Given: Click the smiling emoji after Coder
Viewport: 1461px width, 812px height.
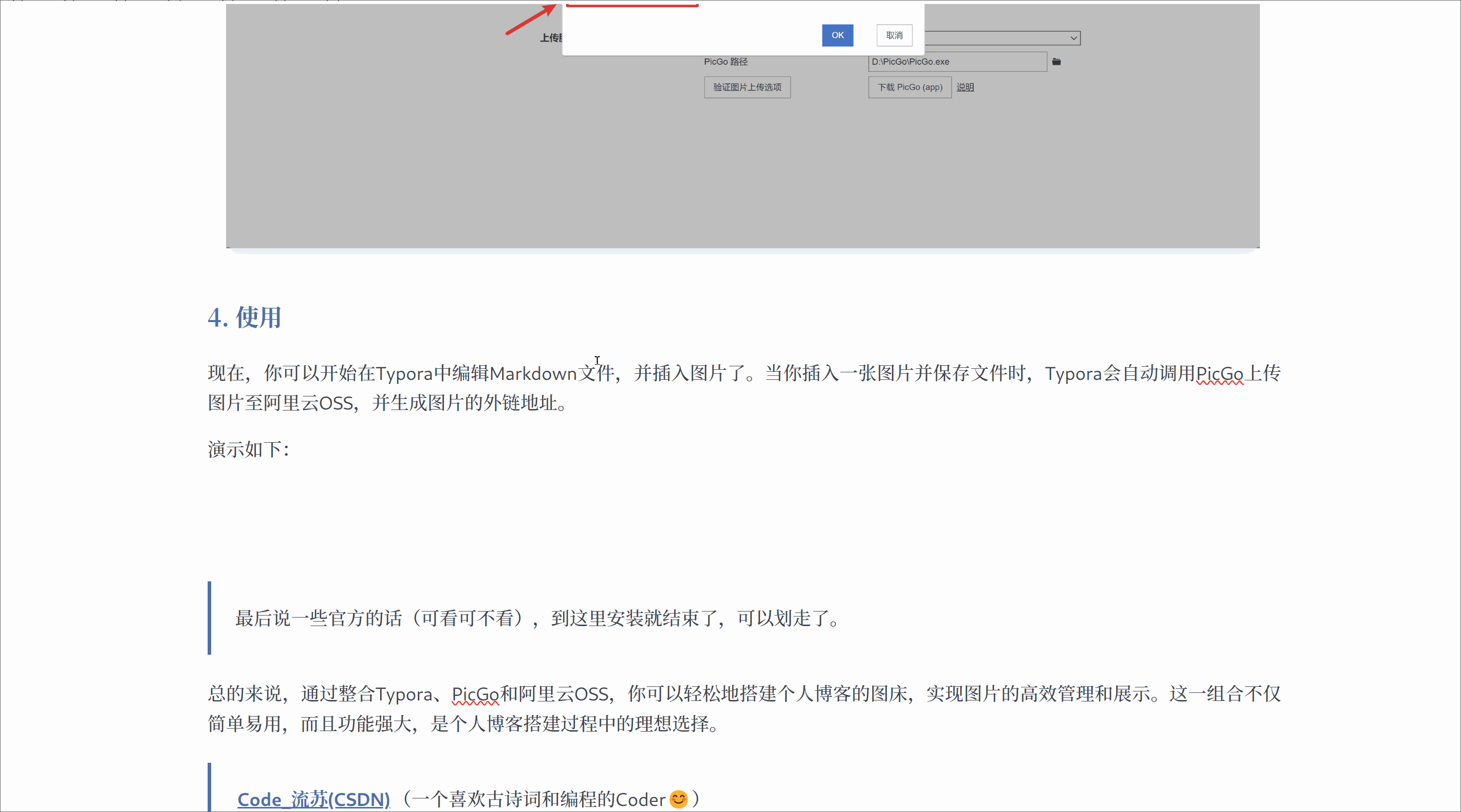Looking at the screenshot, I should [678, 799].
